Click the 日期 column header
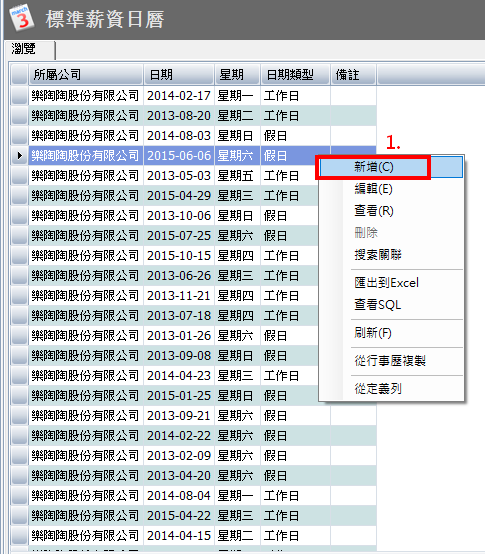Viewport: 485px width, 554px height. pyautogui.click(x=179, y=75)
